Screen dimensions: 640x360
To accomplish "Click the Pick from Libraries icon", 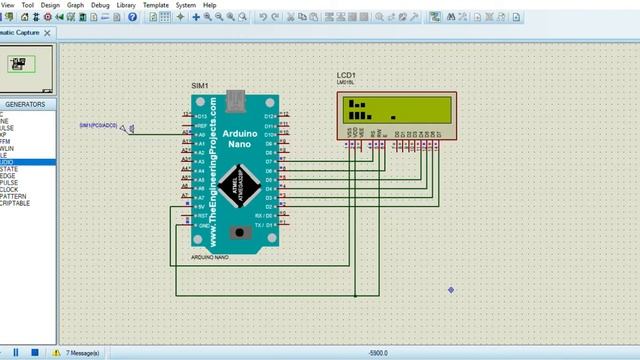I will point(380,17).
